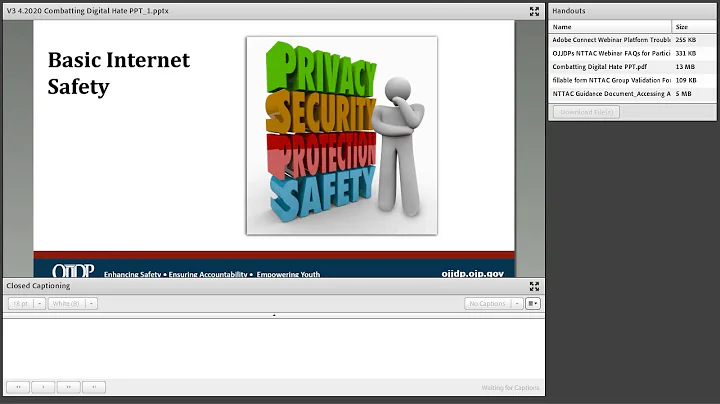Screen dimensions: 720x404
Task: Click the ojjdp.ojp.gov link on slide
Action: point(472,274)
